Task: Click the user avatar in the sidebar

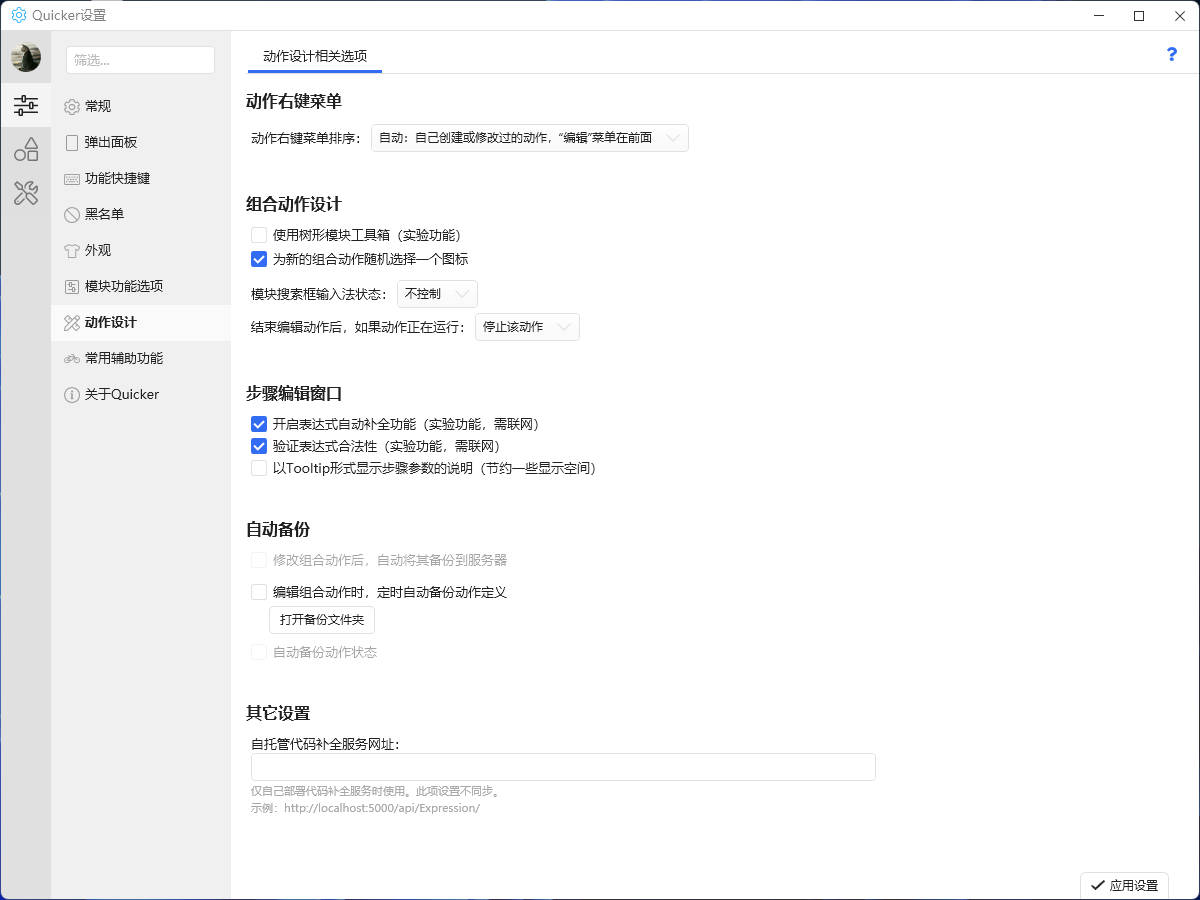Action: 26,58
